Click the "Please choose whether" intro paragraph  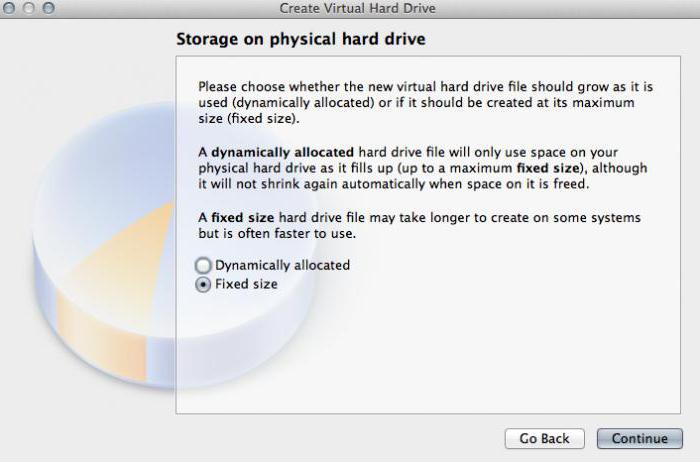pyautogui.click(x=419, y=103)
